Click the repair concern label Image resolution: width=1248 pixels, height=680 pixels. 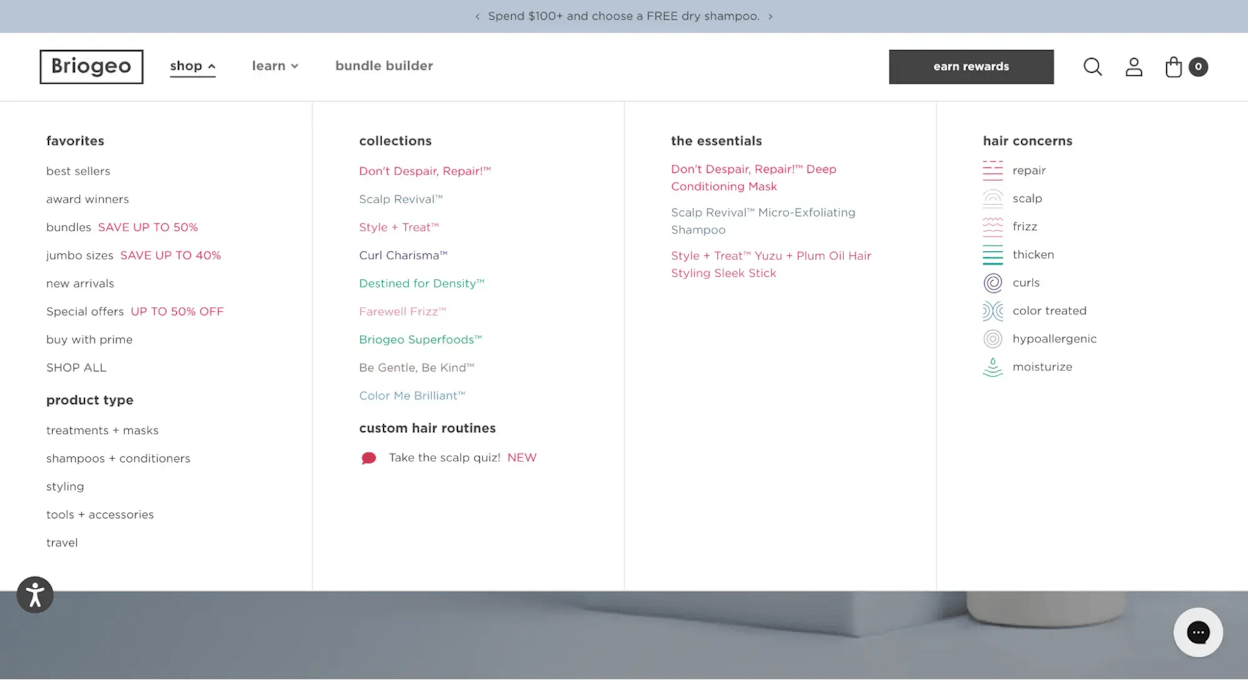[x=1029, y=170]
